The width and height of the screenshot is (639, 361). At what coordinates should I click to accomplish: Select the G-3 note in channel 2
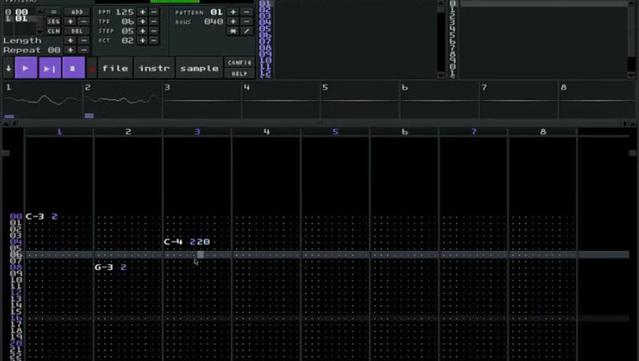tap(104, 267)
